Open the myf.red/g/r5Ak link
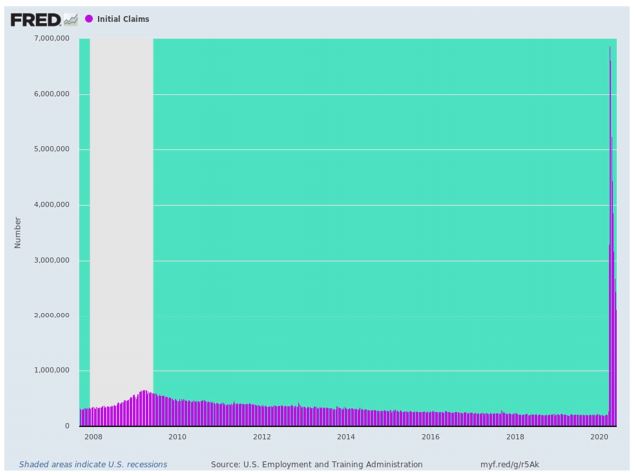Viewport: 635px width, 476px height. click(x=509, y=464)
